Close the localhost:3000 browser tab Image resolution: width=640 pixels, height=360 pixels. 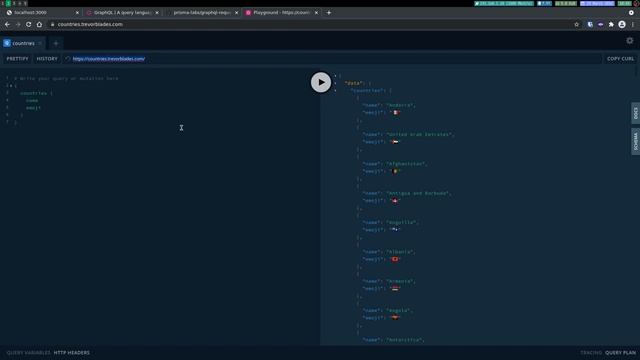point(77,13)
